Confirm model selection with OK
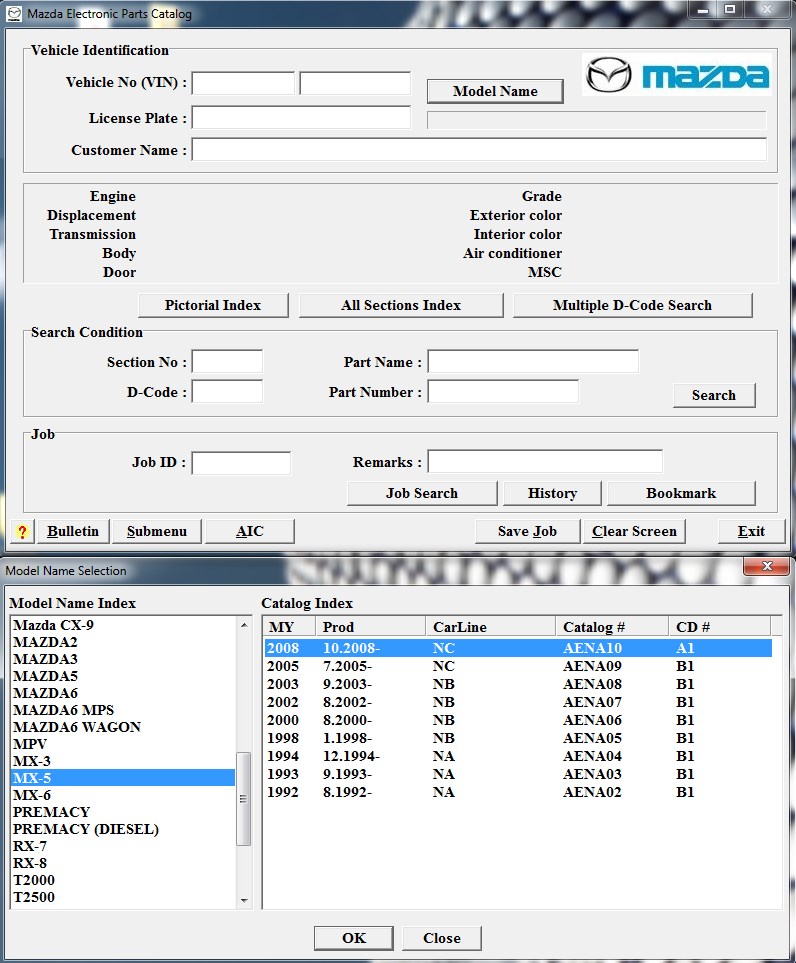The height and width of the screenshot is (963, 796). (354, 938)
